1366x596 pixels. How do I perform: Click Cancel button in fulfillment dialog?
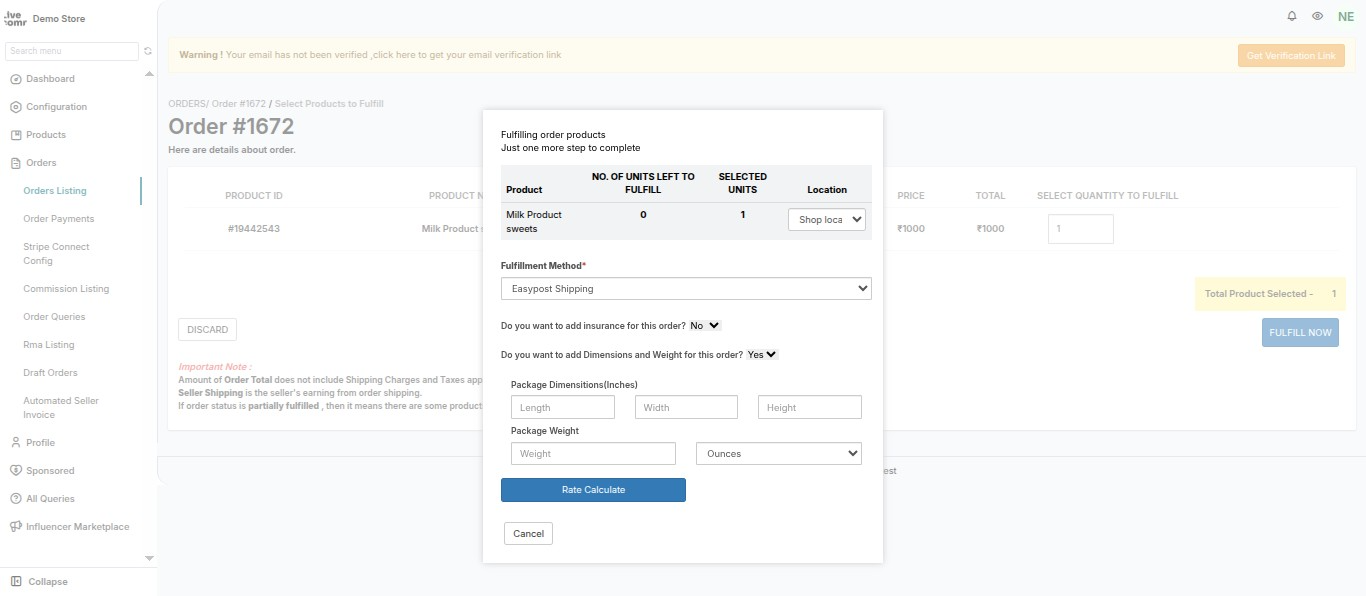(528, 533)
